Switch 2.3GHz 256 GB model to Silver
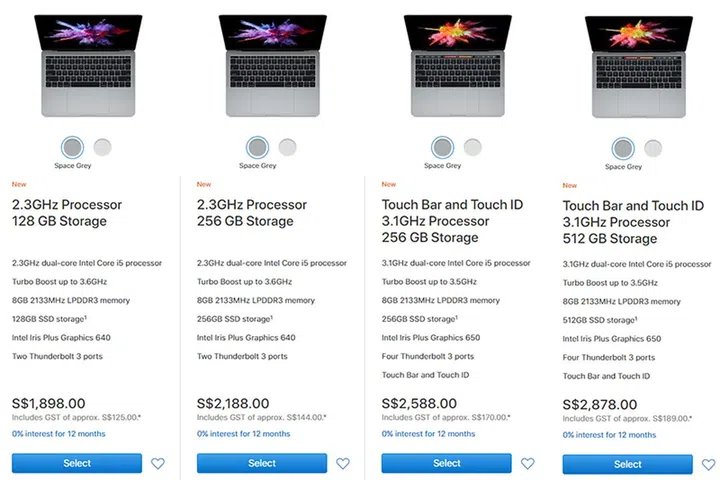 tap(287, 147)
